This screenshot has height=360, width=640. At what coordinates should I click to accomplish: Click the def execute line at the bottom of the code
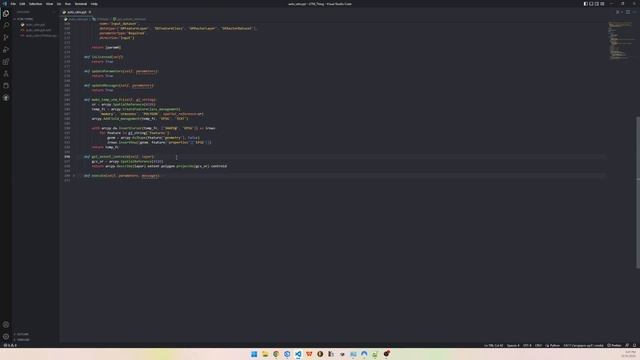[122, 176]
